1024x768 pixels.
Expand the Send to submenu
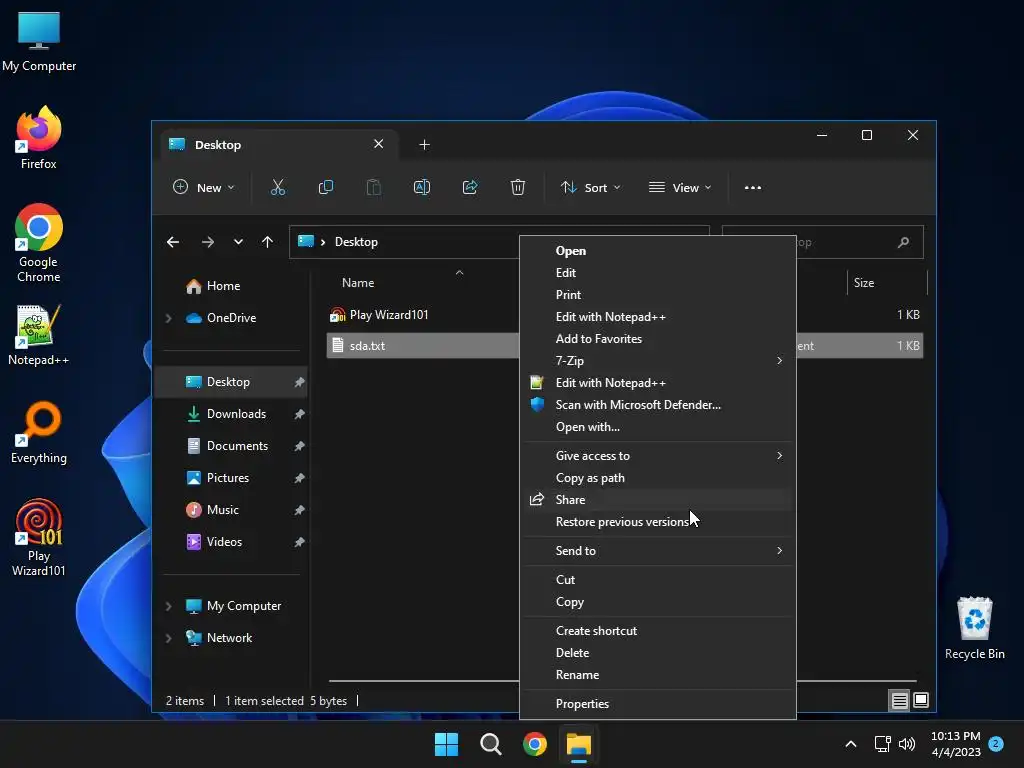click(x=658, y=551)
